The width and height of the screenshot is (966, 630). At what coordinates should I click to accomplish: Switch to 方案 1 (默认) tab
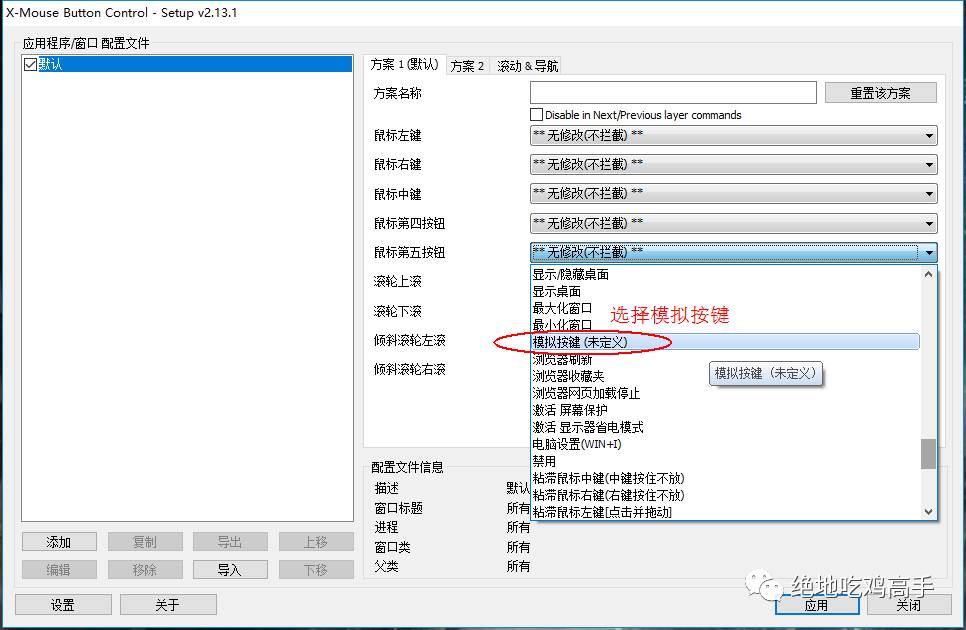[404, 65]
